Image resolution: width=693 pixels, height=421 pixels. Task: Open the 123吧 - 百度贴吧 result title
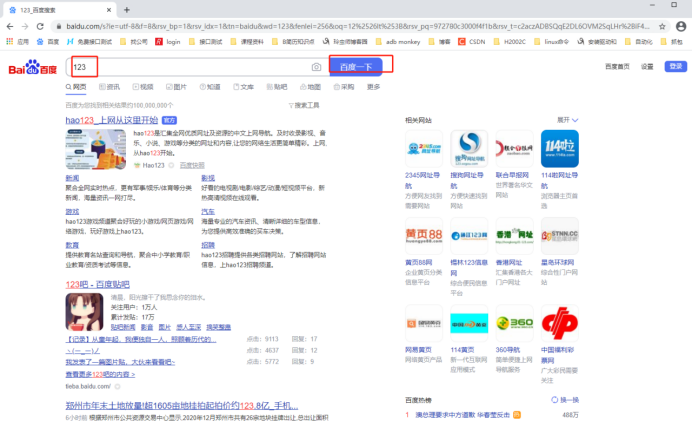click(x=98, y=284)
